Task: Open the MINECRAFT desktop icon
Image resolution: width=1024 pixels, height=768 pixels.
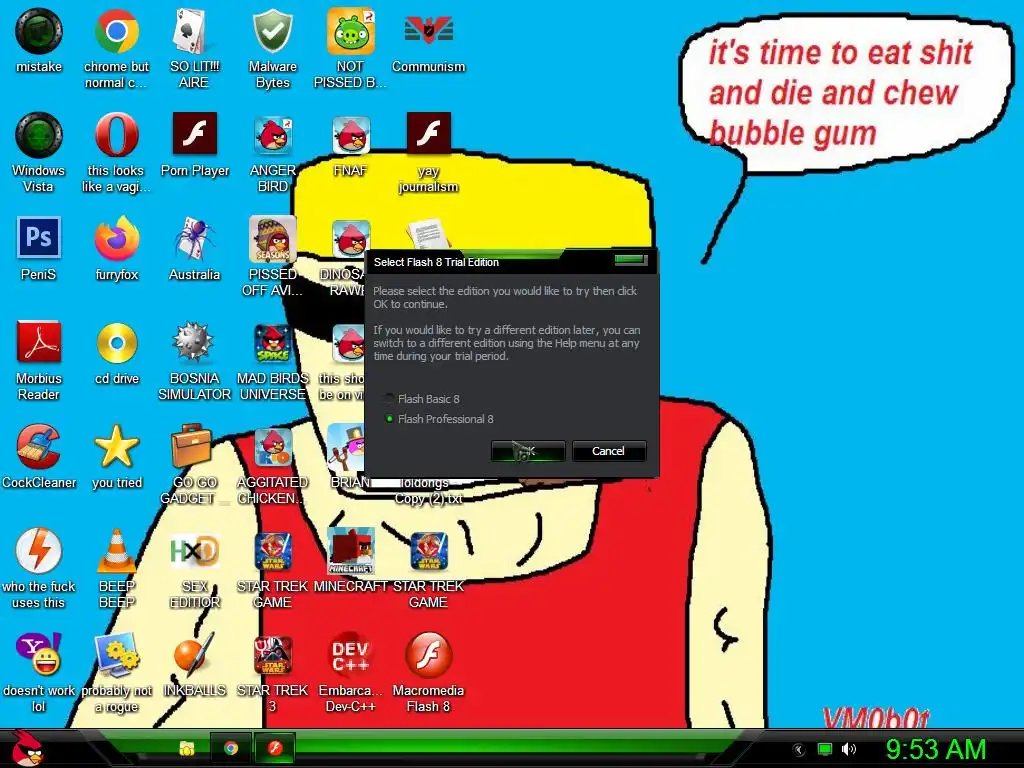Action: pos(351,551)
